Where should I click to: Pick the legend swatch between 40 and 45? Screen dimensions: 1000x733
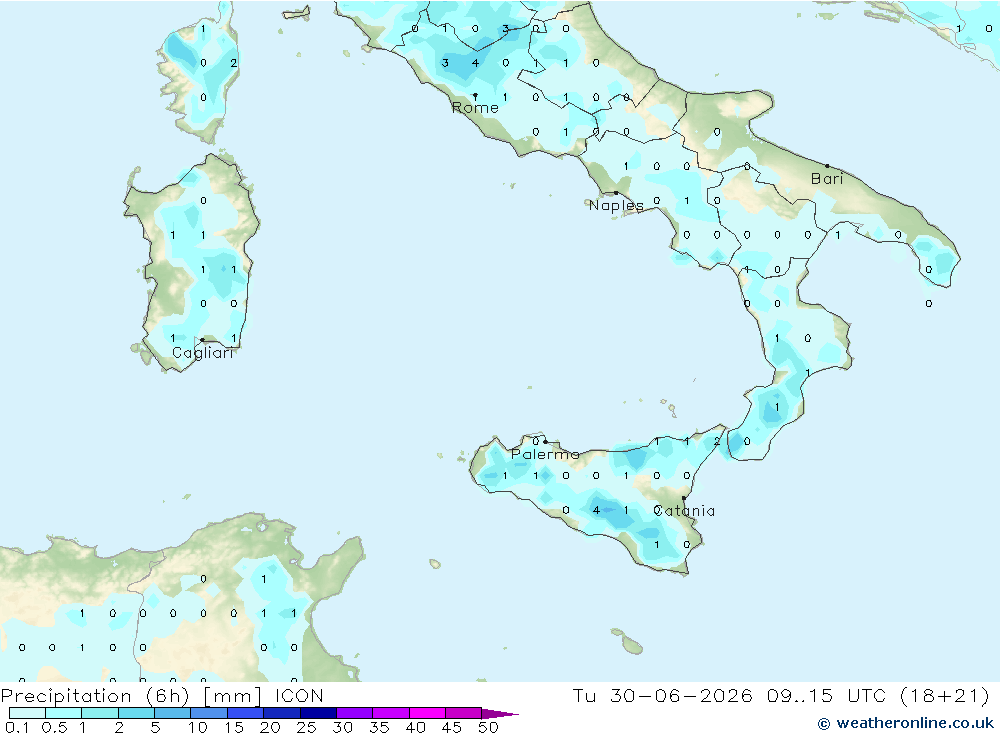click(x=427, y=713)
